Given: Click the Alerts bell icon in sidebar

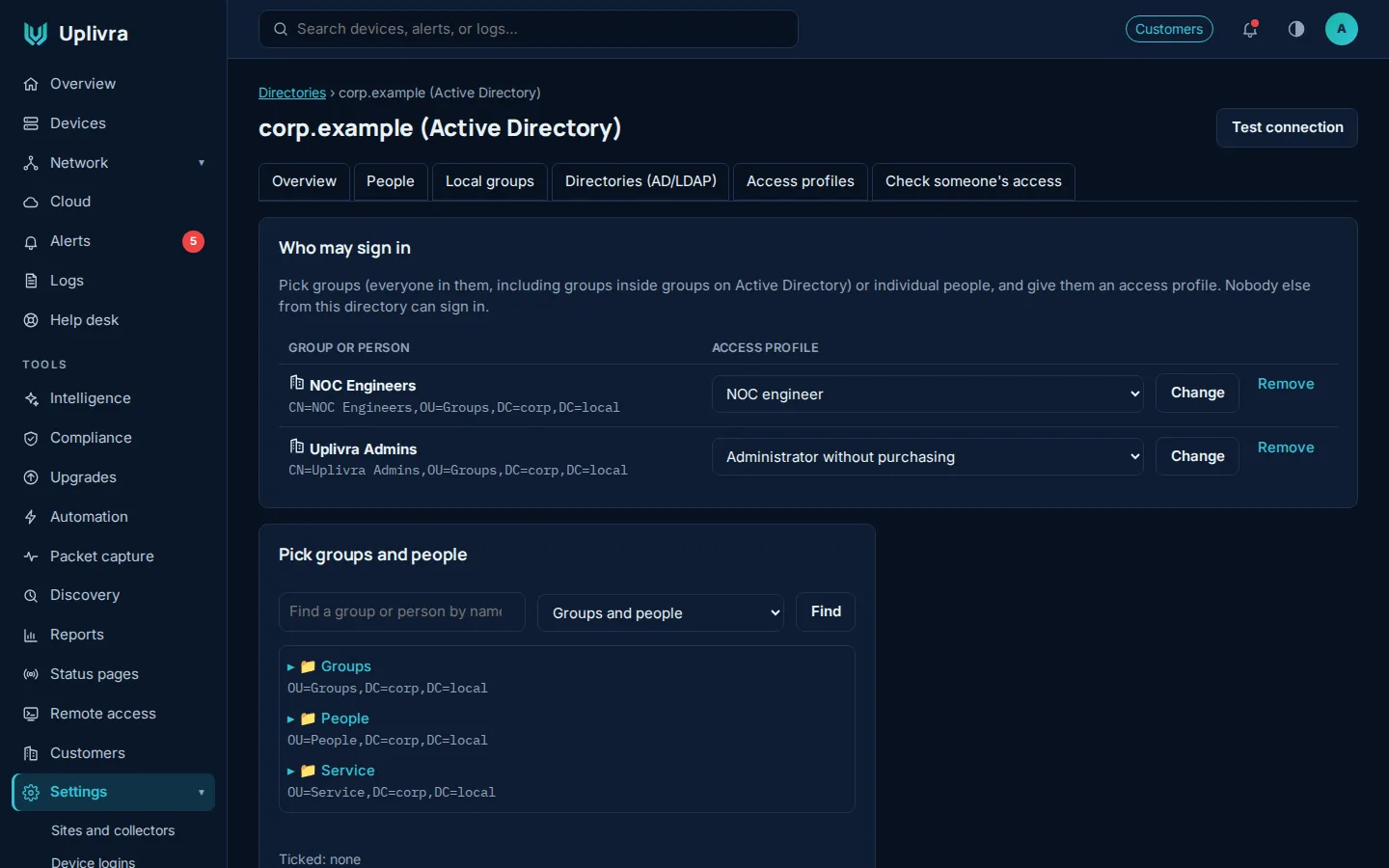Looking at the screenshot, I should click(31, 241).
